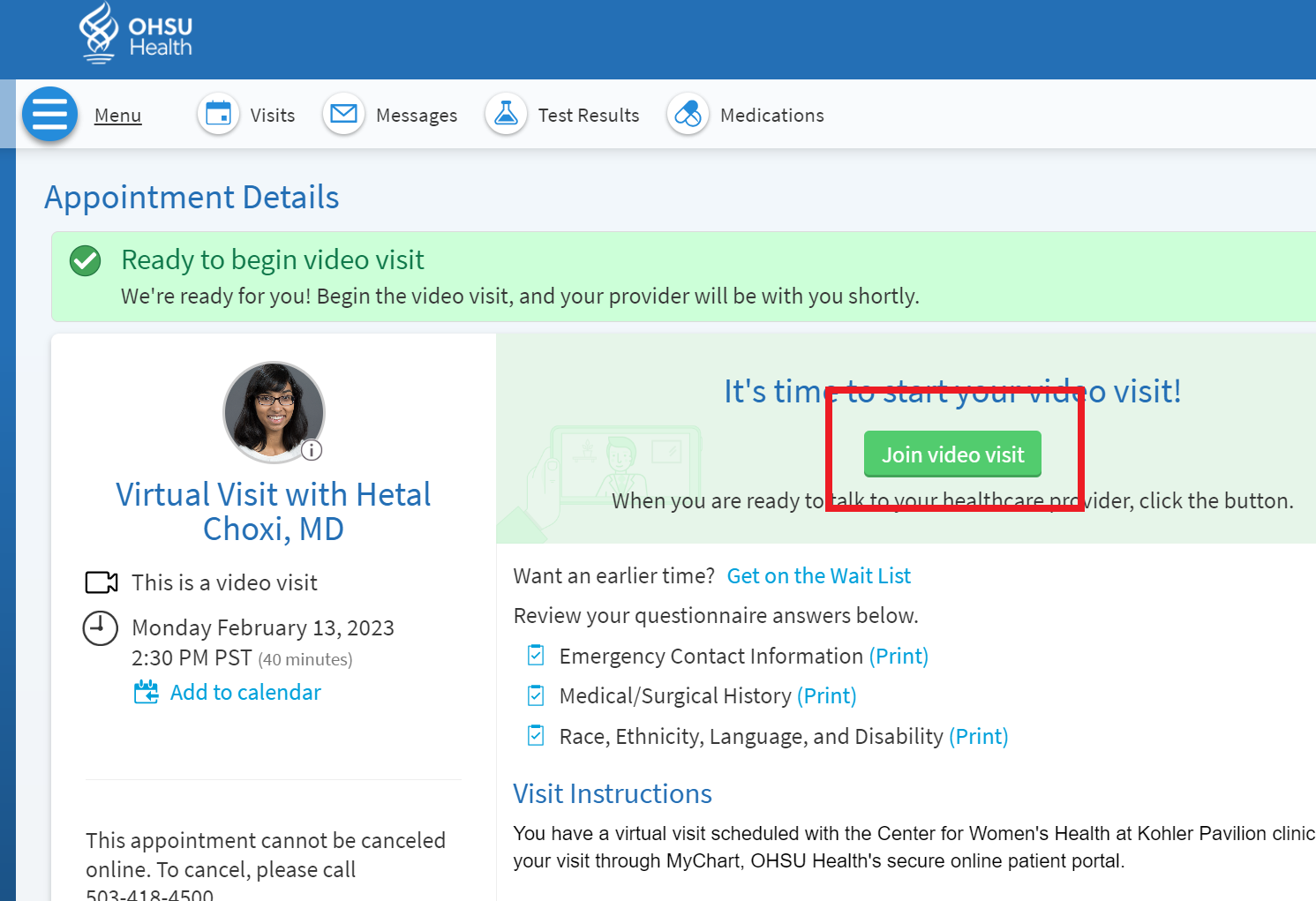Click the Add to calendar icon
This screenshot has height=901, width=1316.
coord(146,692)
